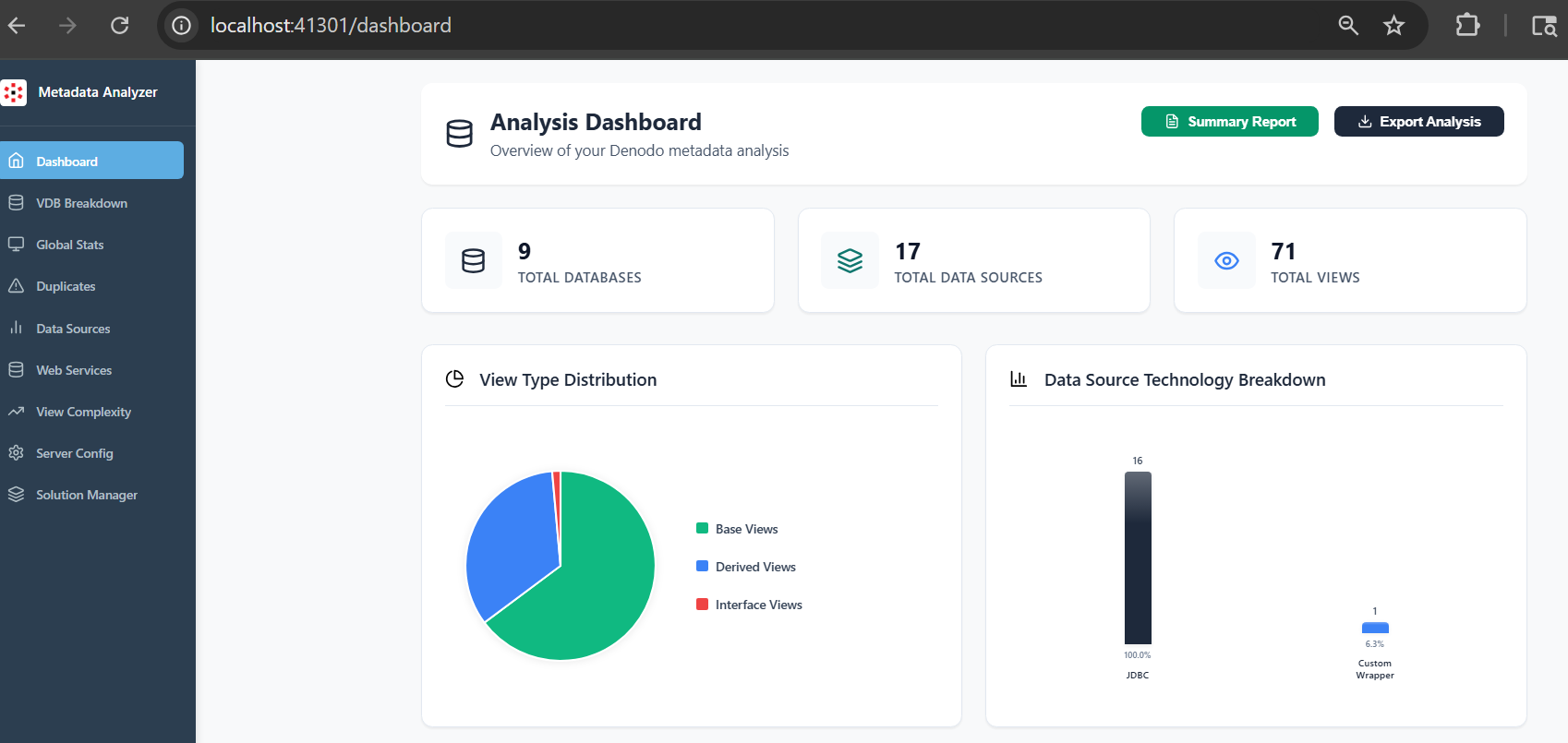Navigate to Data Sources
This screenshot has height=743, width=1568.
[x=91, y=328]
